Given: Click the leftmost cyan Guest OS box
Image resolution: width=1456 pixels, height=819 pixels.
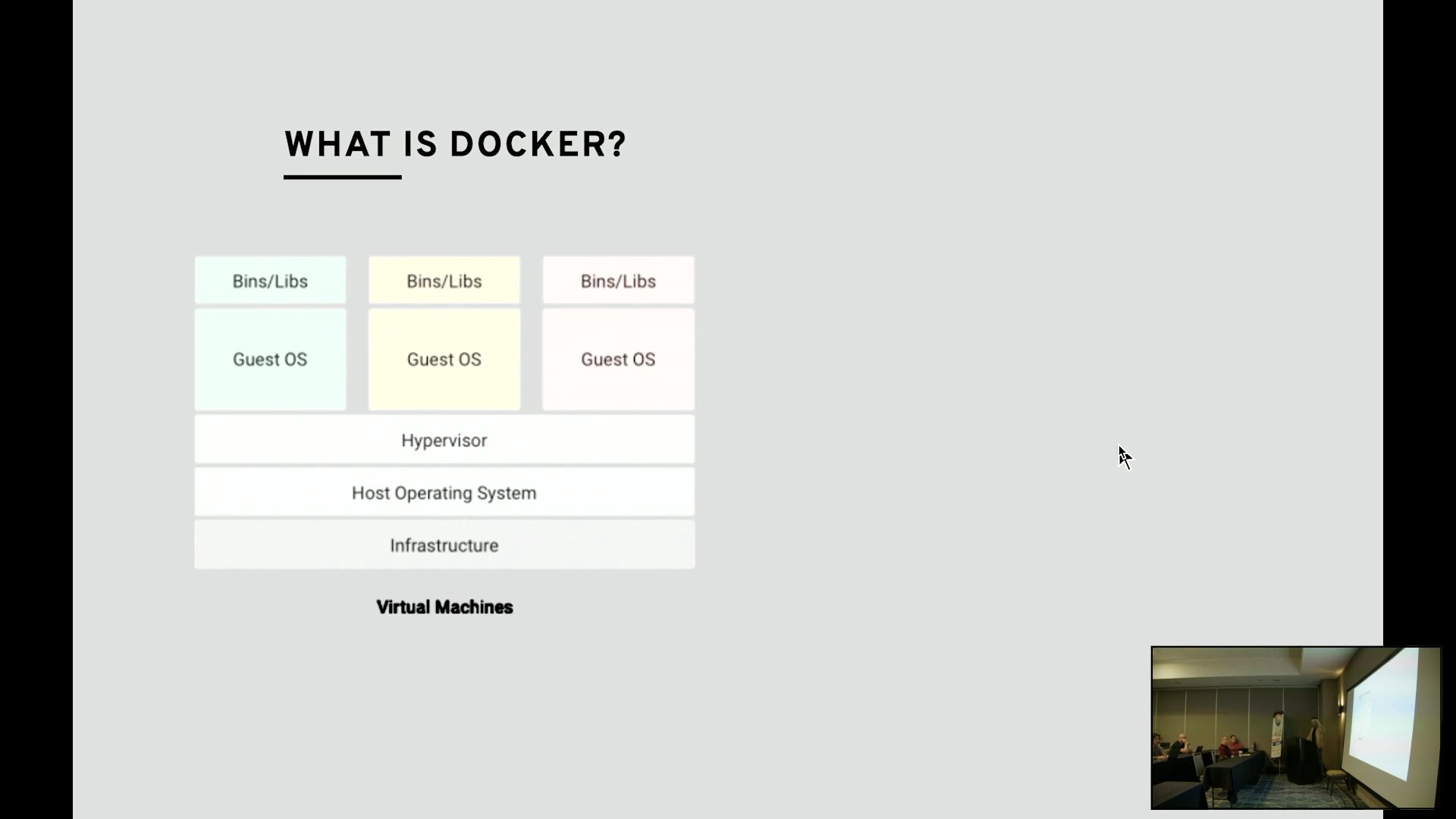Looking at the screenshot, I should pos(270,359).
